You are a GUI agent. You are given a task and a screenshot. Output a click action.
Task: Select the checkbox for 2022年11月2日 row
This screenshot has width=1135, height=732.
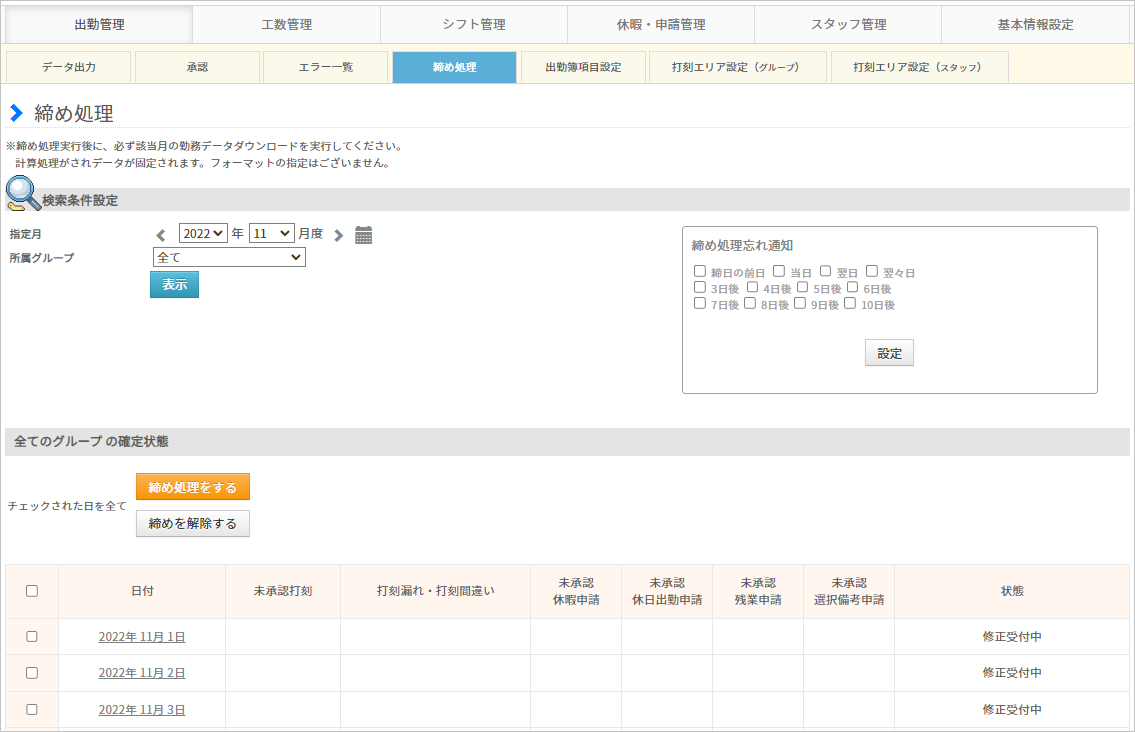32,673
